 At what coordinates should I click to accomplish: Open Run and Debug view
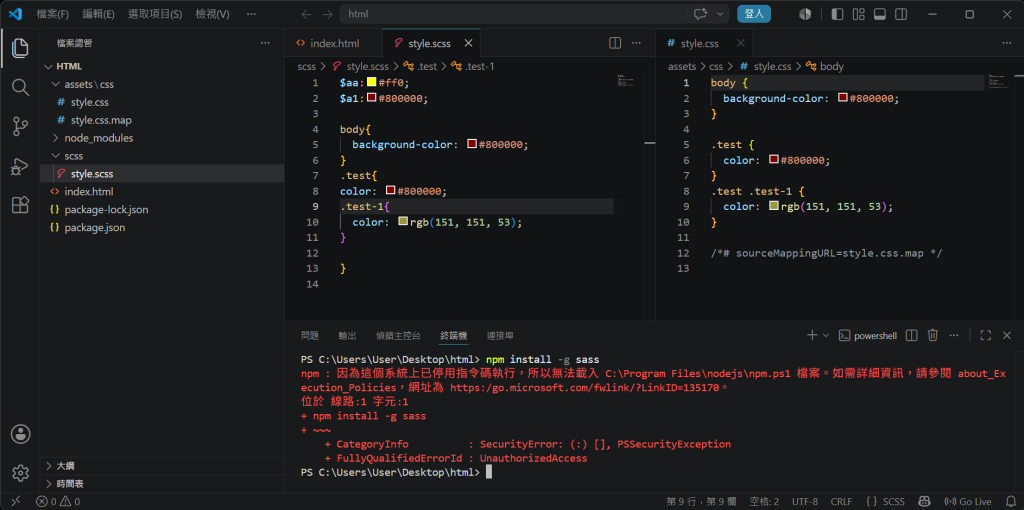click(x=20, y=166)
